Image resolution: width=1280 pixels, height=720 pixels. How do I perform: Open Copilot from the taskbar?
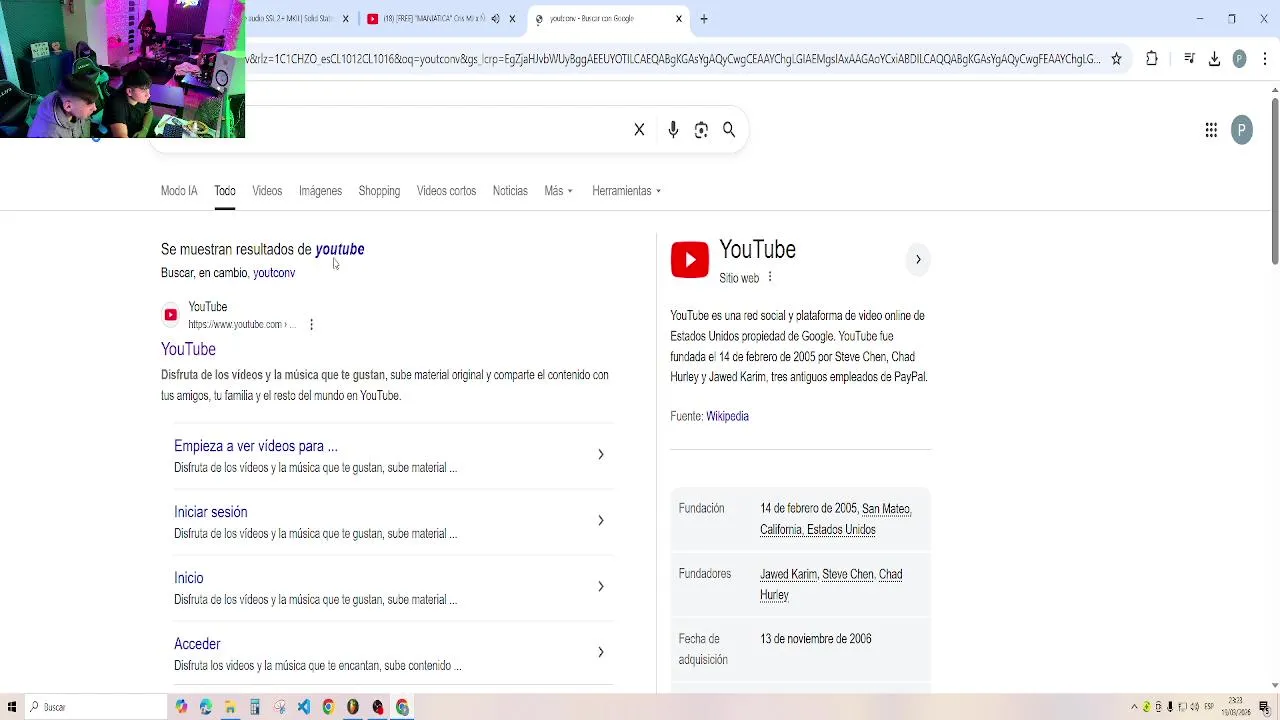(181, 707)
